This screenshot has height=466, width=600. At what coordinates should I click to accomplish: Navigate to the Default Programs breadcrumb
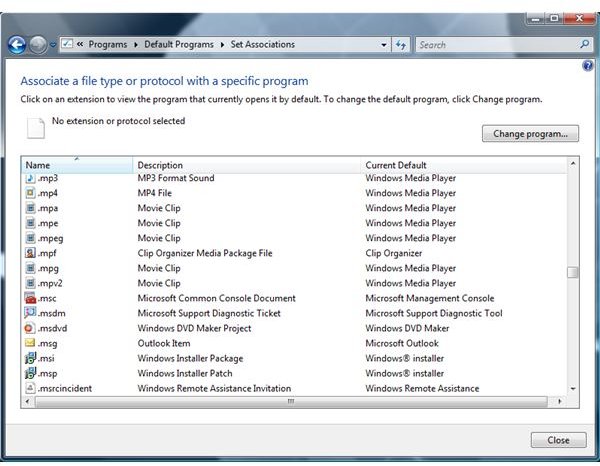pyautogui.click(x=179, y=44)
